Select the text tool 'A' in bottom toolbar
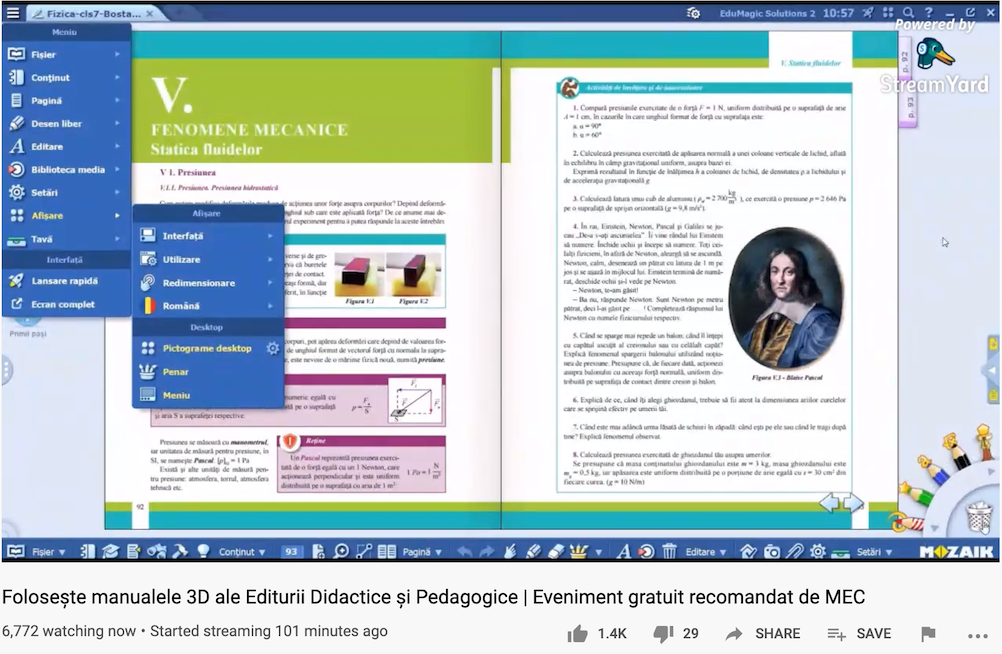Image resolution: width=1002 pixels, height=654 pixels. pos(623,551)
